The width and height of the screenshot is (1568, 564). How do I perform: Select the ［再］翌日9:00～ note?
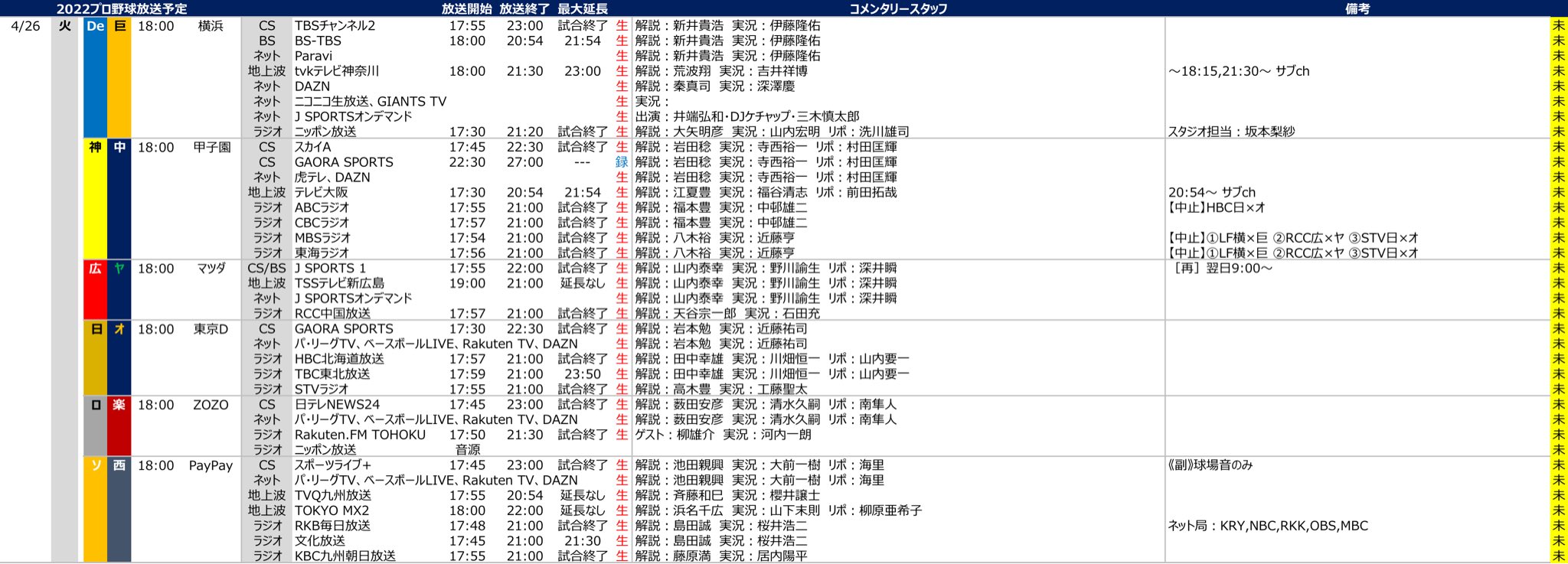(x=1223, y=269)
